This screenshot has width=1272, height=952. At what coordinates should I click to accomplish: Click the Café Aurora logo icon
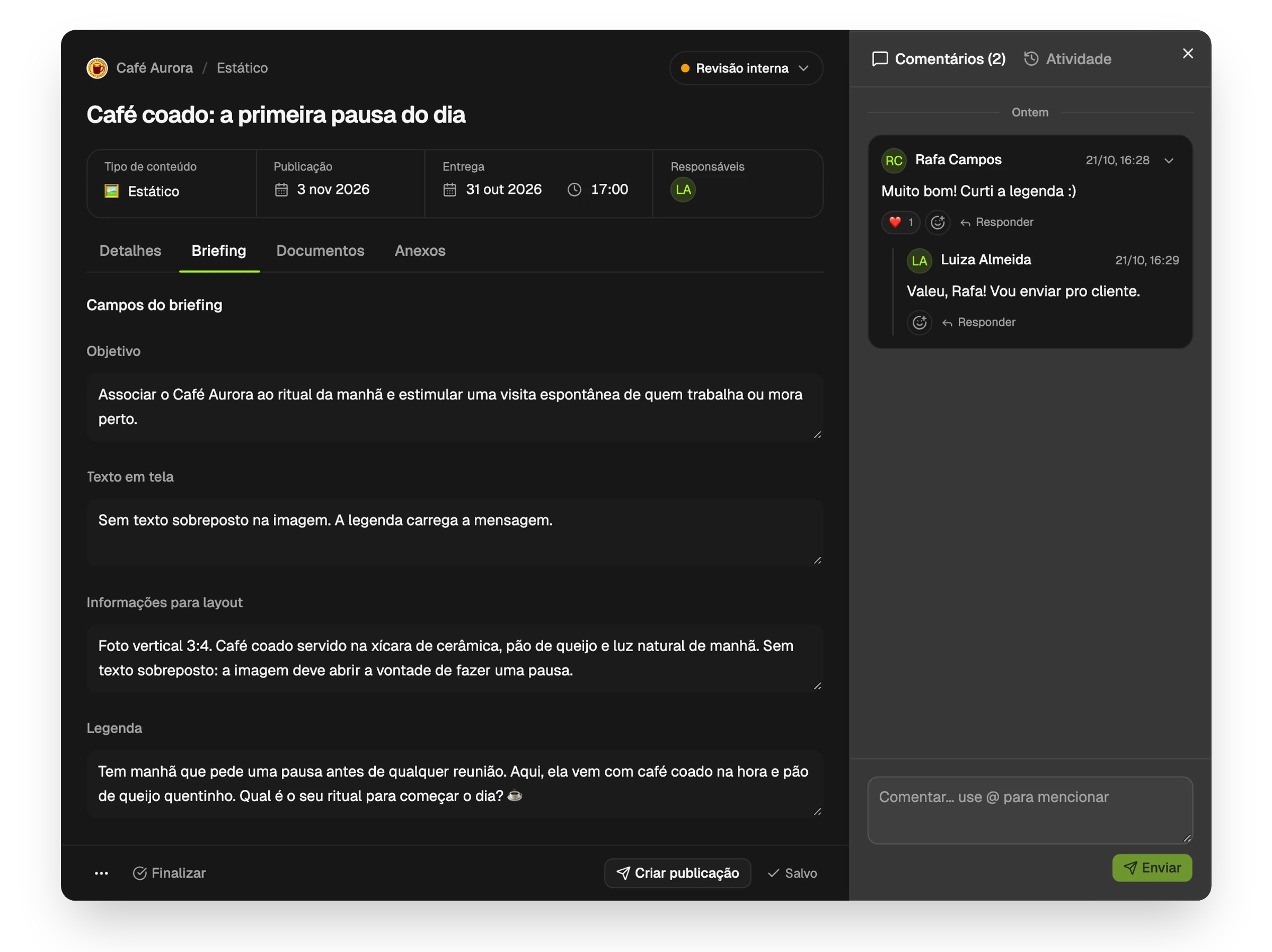(97, 68)
